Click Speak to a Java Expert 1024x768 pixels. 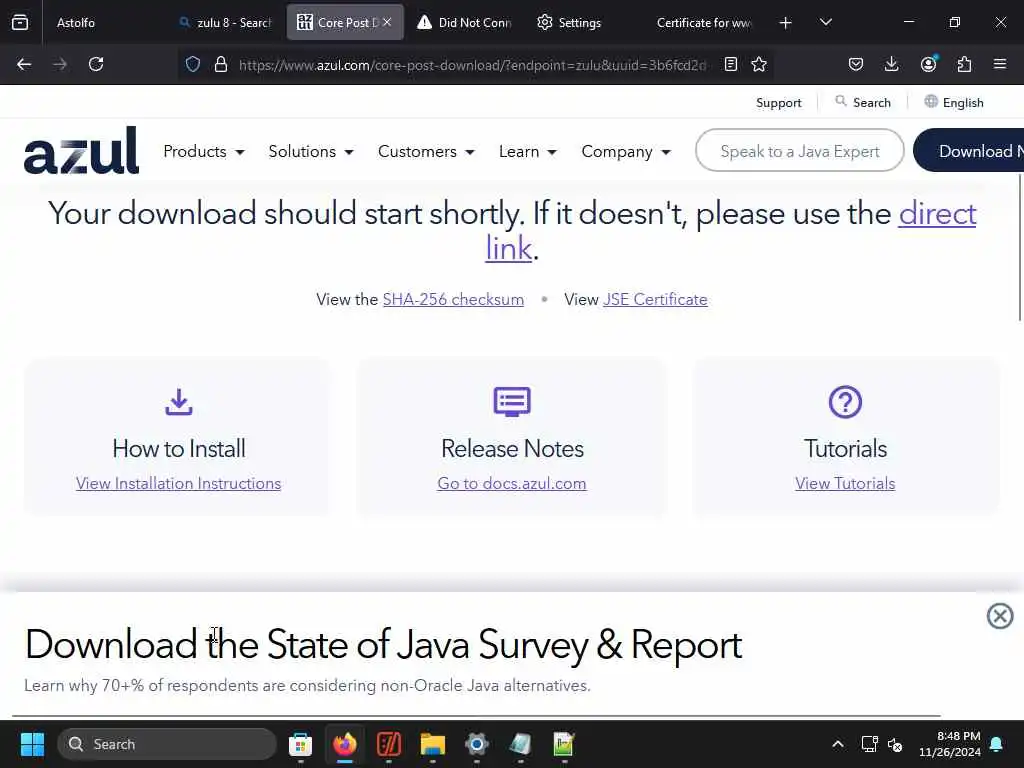[x=800, y=151]
